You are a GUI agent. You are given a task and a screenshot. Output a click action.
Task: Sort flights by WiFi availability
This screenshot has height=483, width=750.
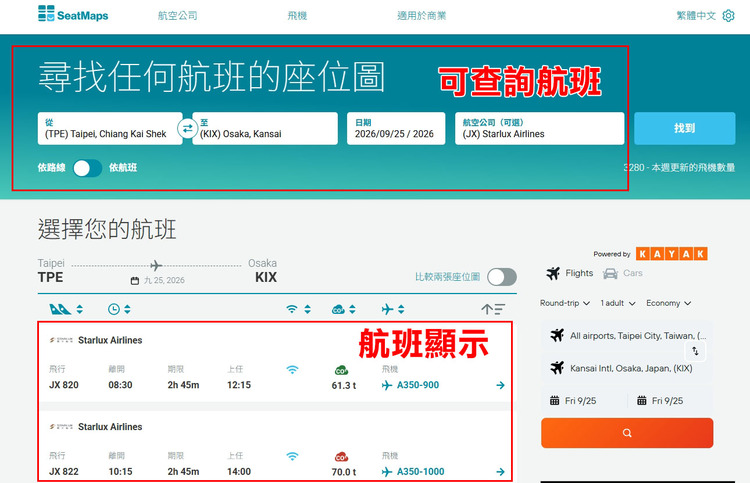point(298,309)
